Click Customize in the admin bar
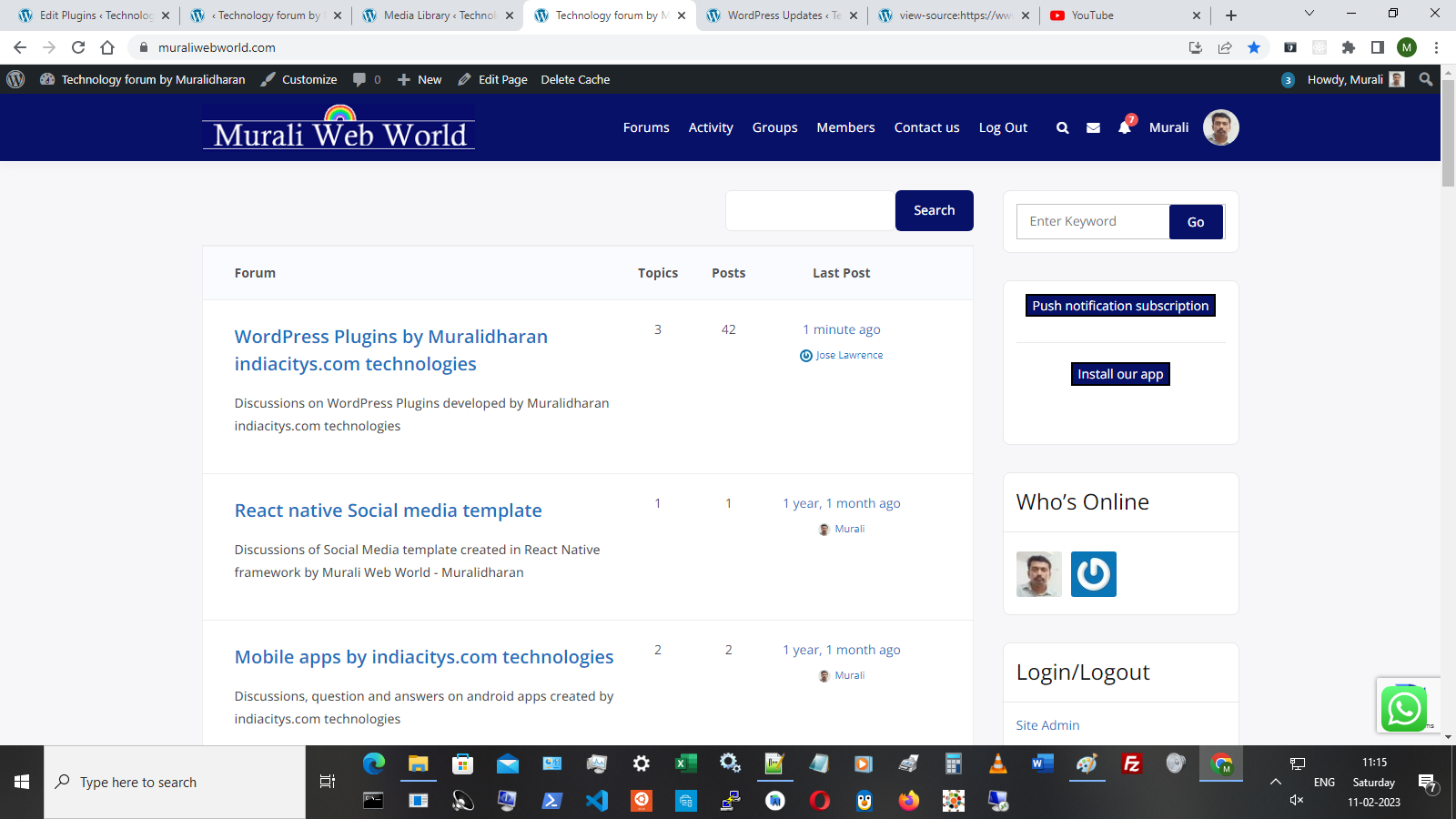The image size is (1456, 819). tap(299, 79)
